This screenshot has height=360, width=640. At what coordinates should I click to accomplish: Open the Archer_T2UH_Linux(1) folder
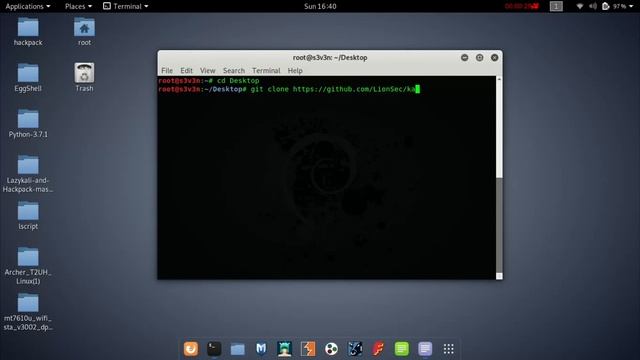point(28,266)
